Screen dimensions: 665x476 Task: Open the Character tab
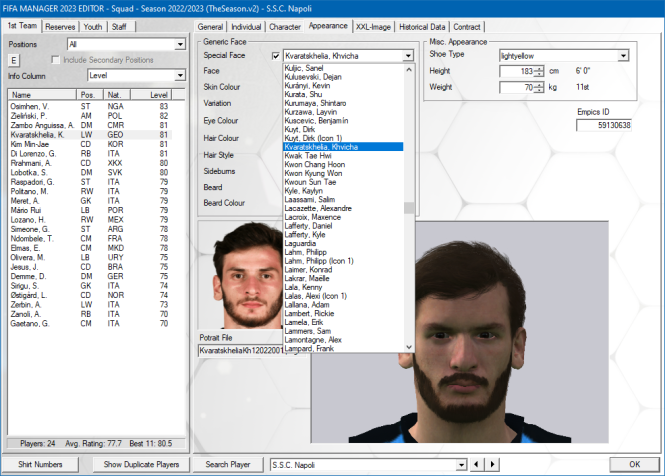coord(285,27)
